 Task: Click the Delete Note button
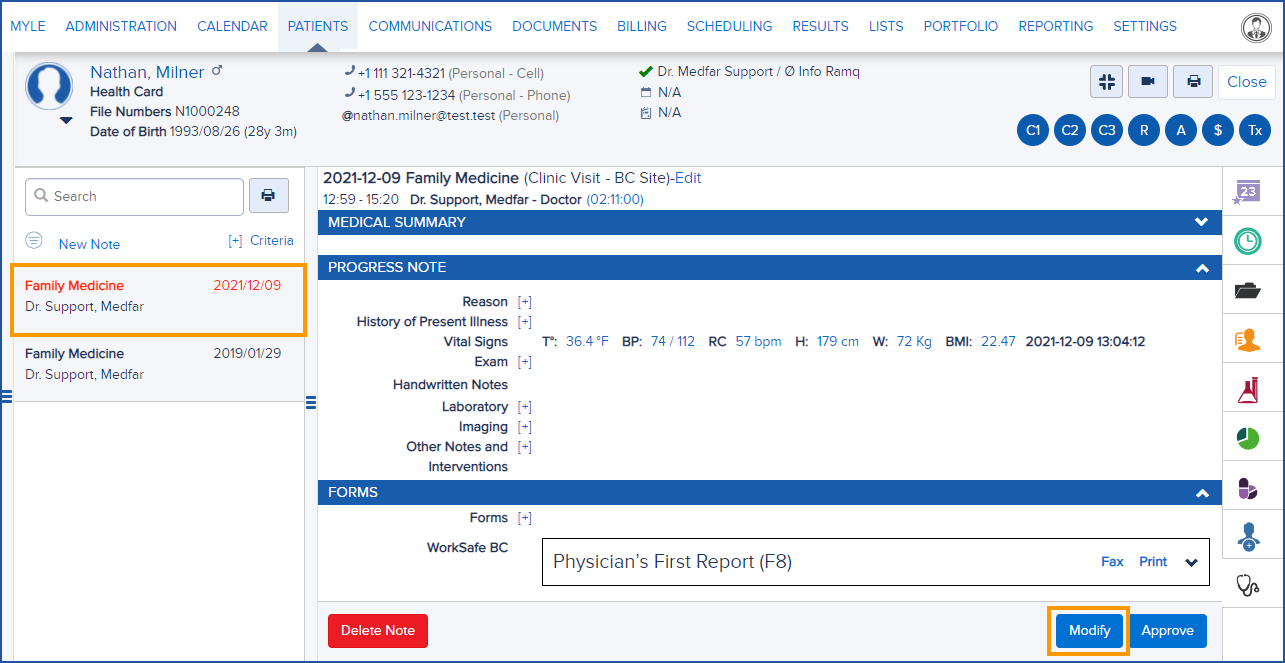click(377, 630)
